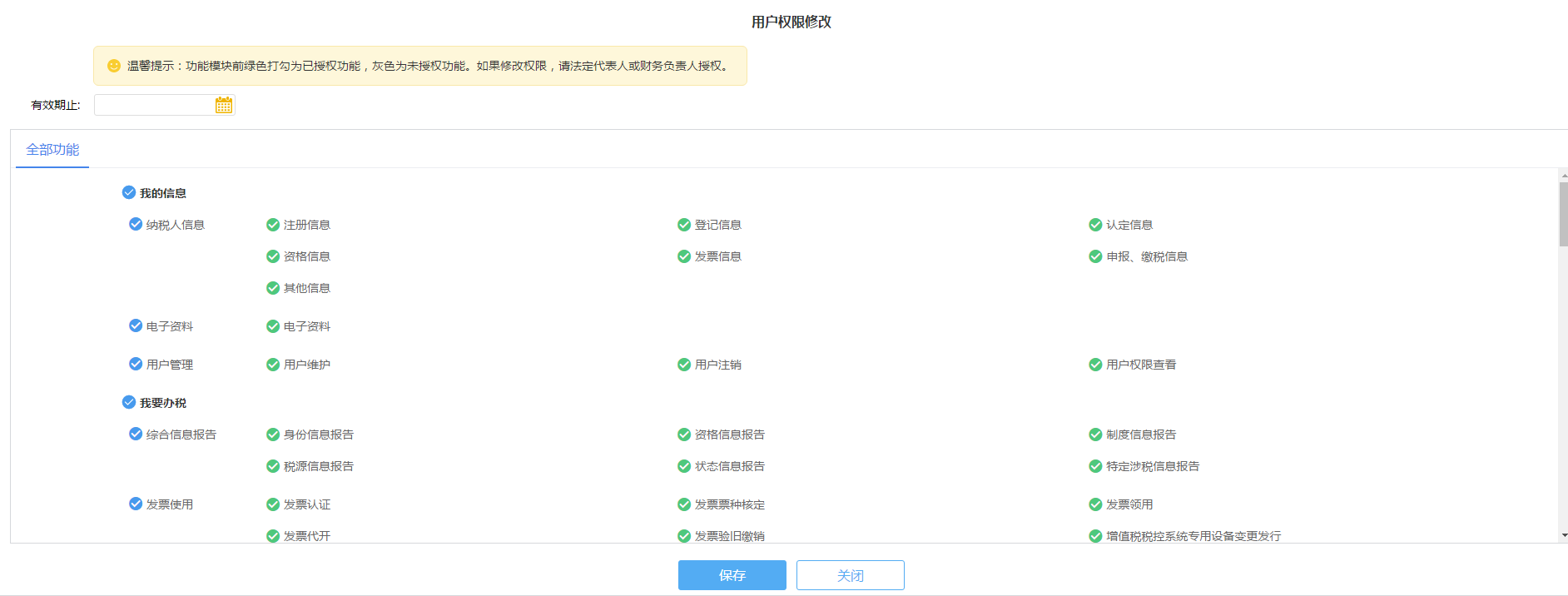This screenshot has width=1568, height=596.
Task: Toggle 税源信息报告 checkmark
Action: point(273,466)
